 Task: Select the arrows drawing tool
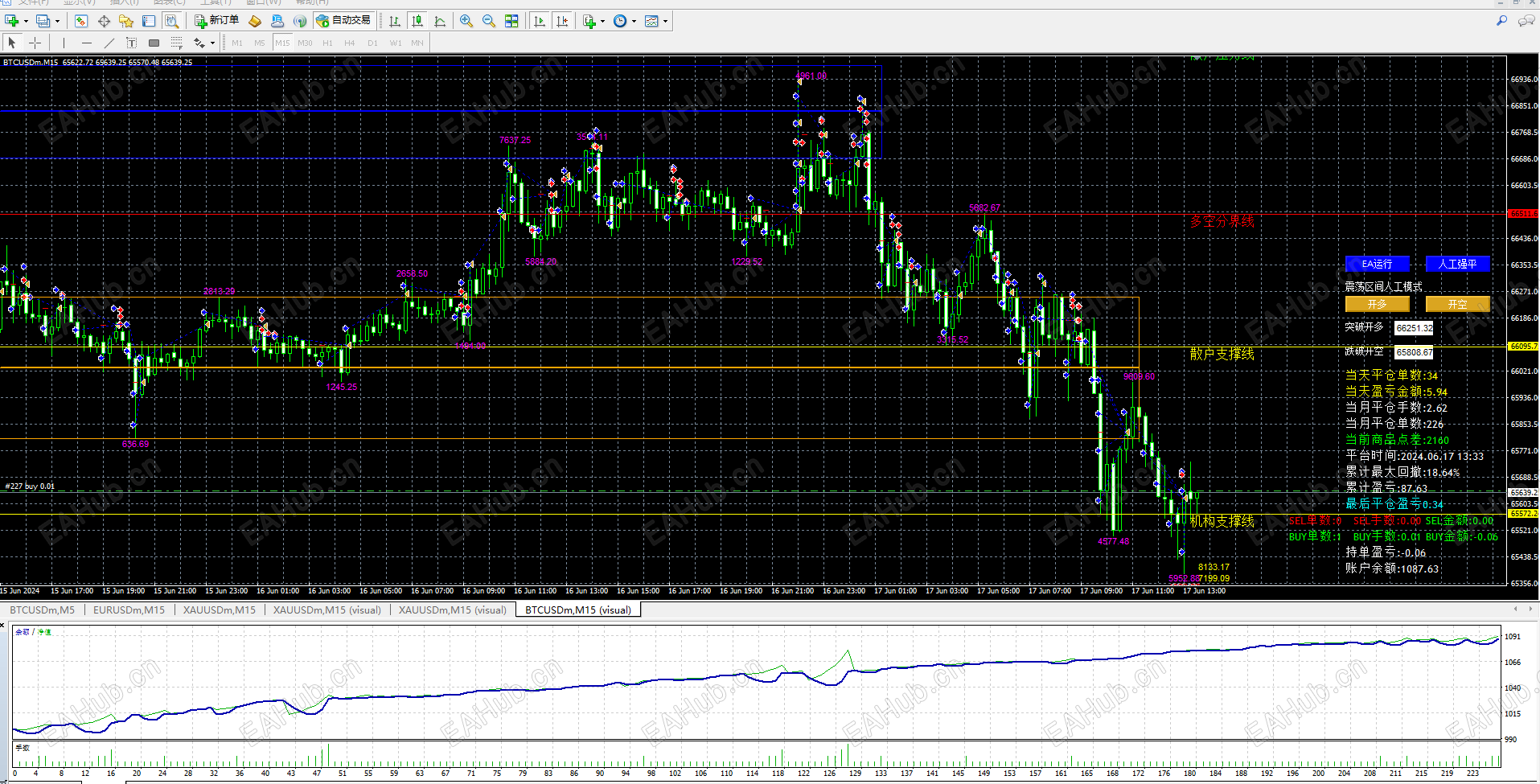click(x=199, y=43)
